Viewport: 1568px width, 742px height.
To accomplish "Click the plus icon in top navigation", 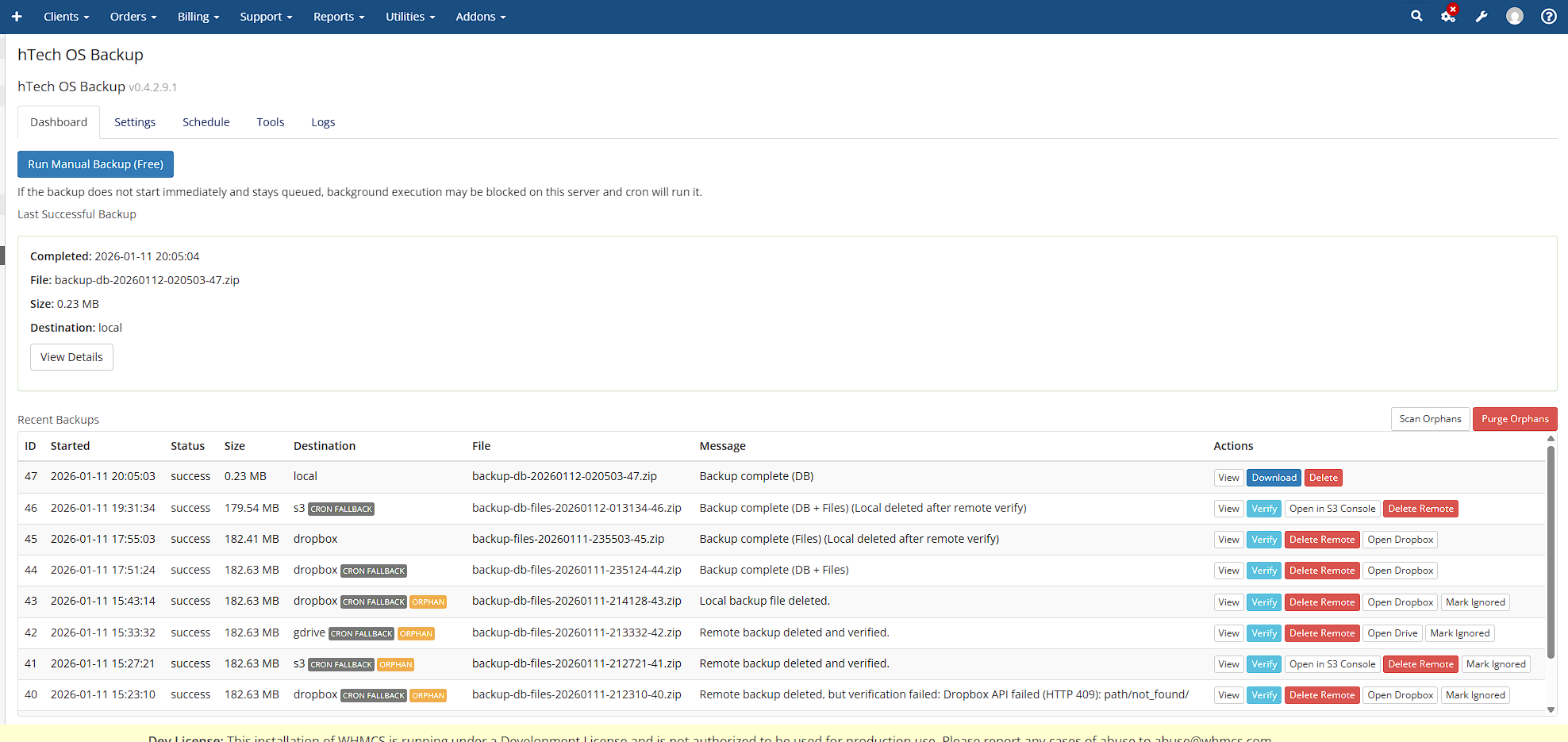I will (17, 17).
